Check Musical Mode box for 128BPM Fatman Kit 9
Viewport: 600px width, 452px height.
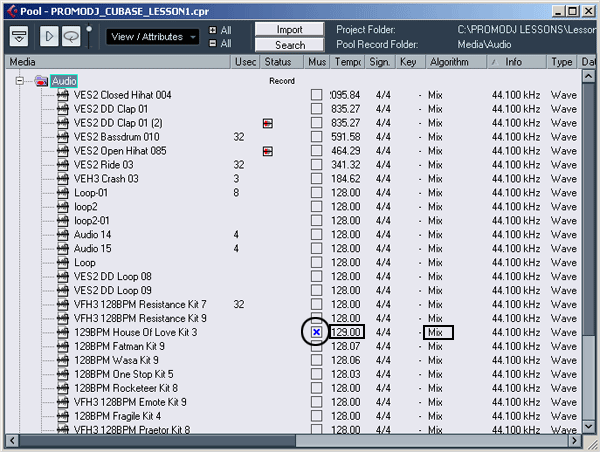pyautogui.click(x=316, y=346)
